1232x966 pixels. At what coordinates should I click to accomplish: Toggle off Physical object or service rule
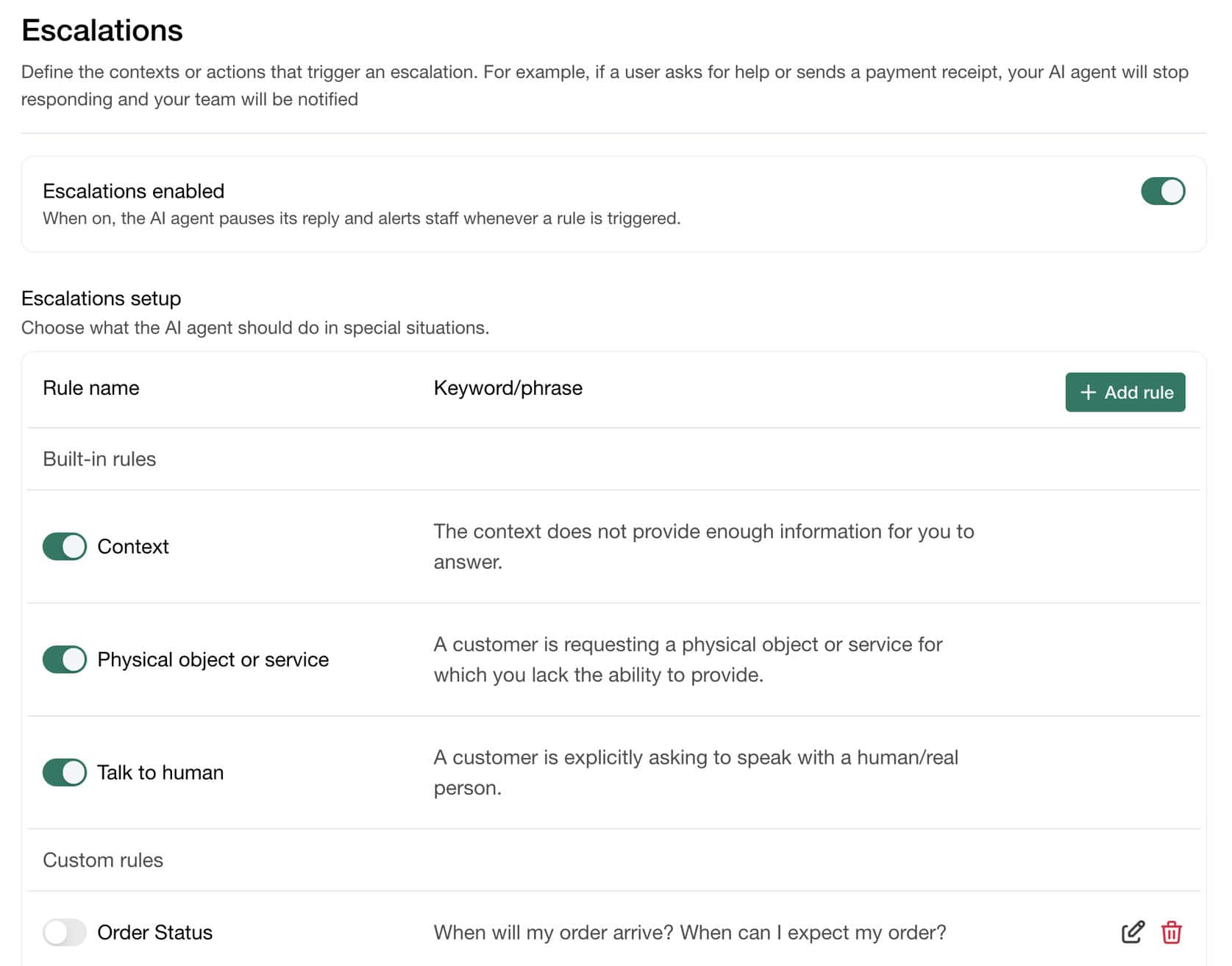(x=65, y=659)
